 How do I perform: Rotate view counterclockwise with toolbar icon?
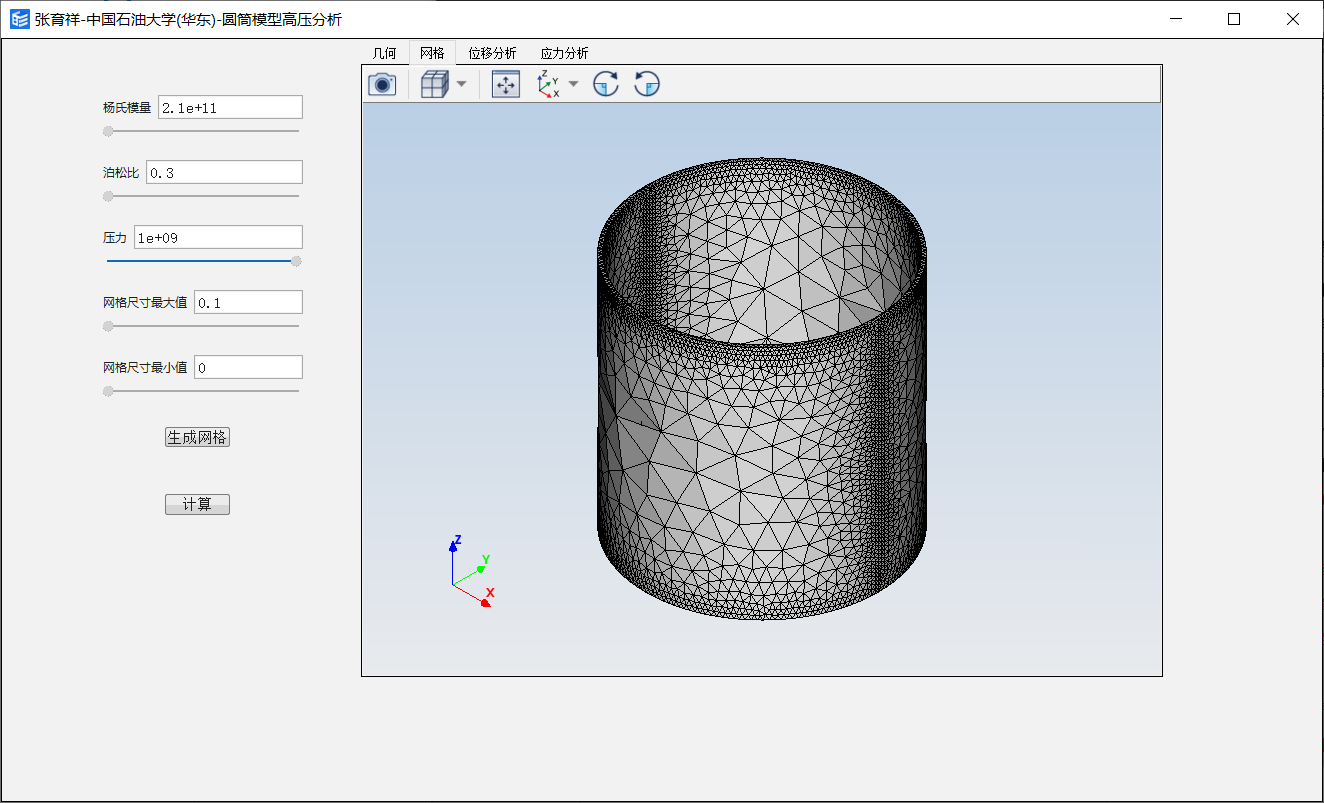coord(647,85)
